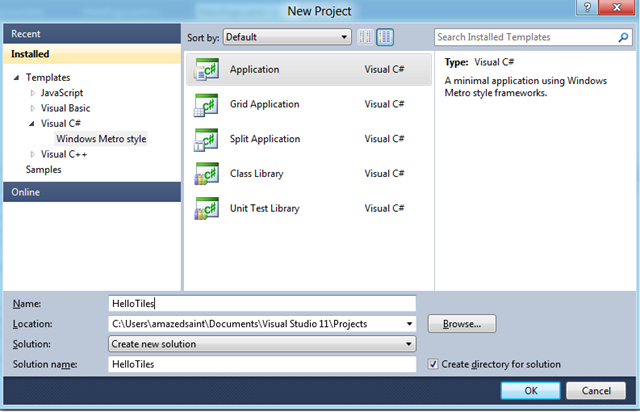This screenshot has width=640, height=412.
Task: Focus the Name input field
Action: coord(262,303)
